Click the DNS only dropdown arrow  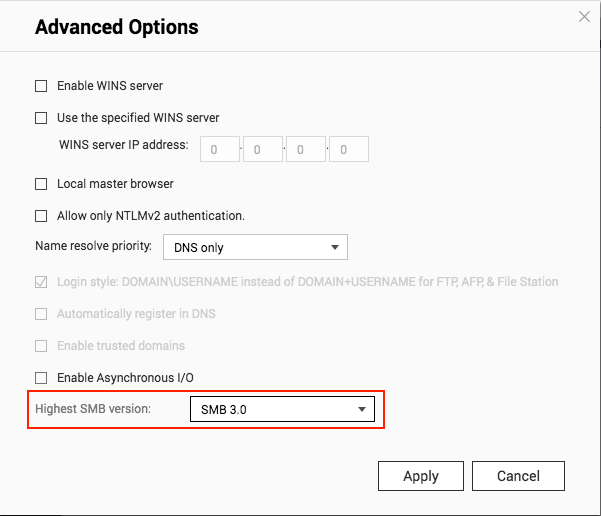point(335,247)
